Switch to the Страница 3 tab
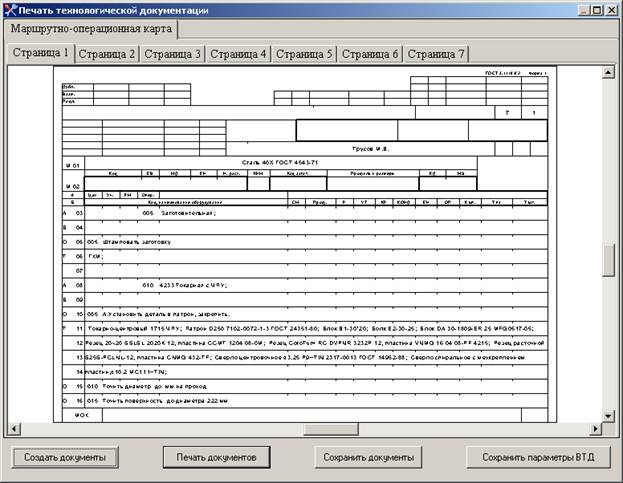The width and height of the screenshot is (623, 483). (x=172, y=54)
